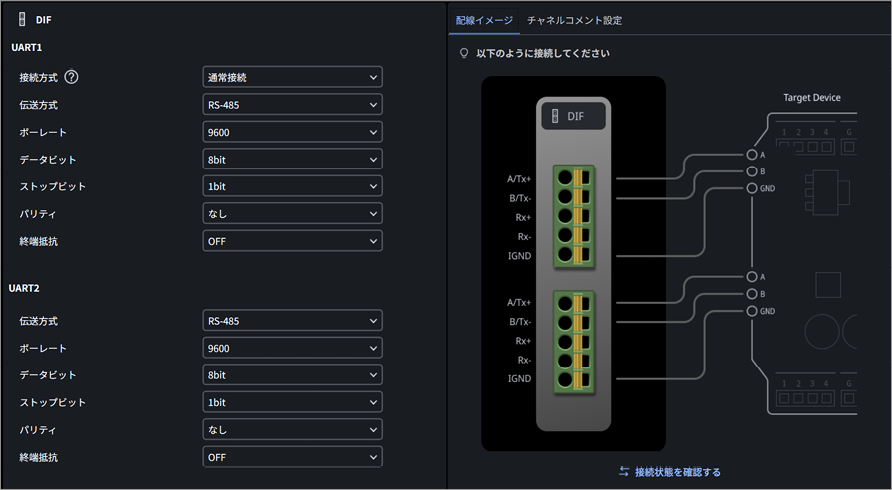Click the lightbulb hint icon

(464, 53)
